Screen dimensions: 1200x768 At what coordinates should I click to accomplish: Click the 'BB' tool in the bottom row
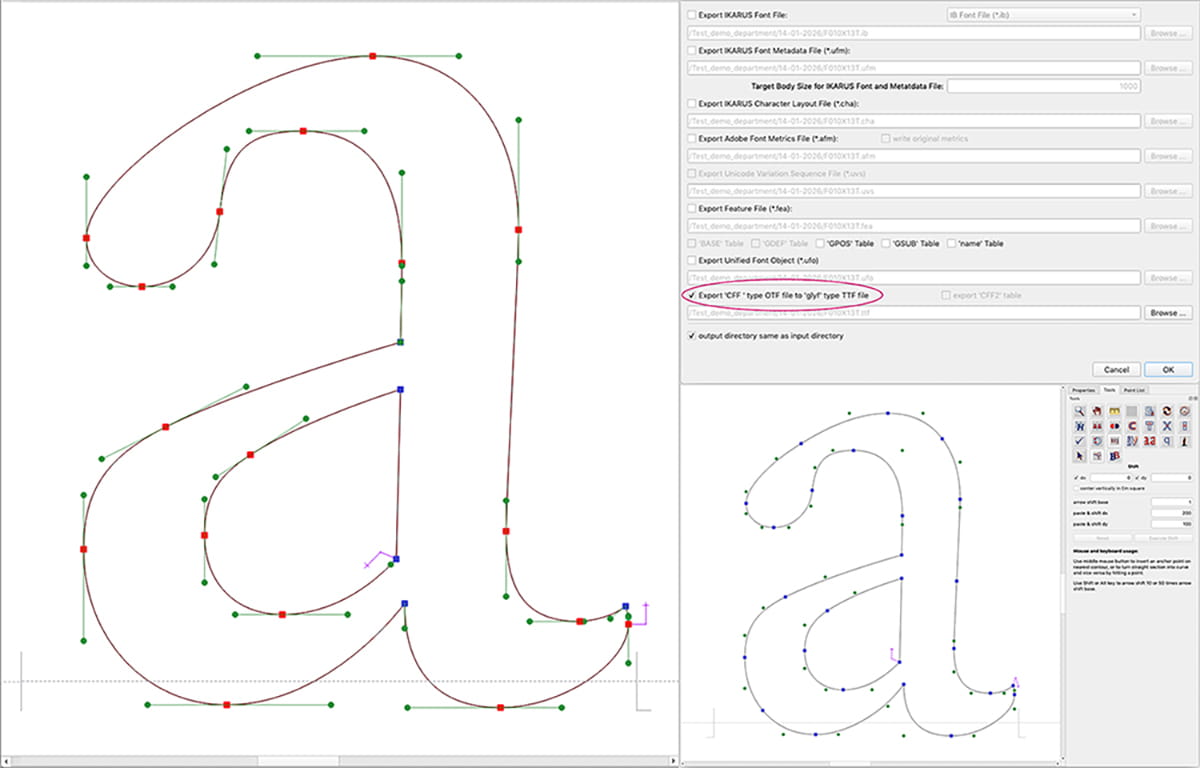coord(1114,456)
